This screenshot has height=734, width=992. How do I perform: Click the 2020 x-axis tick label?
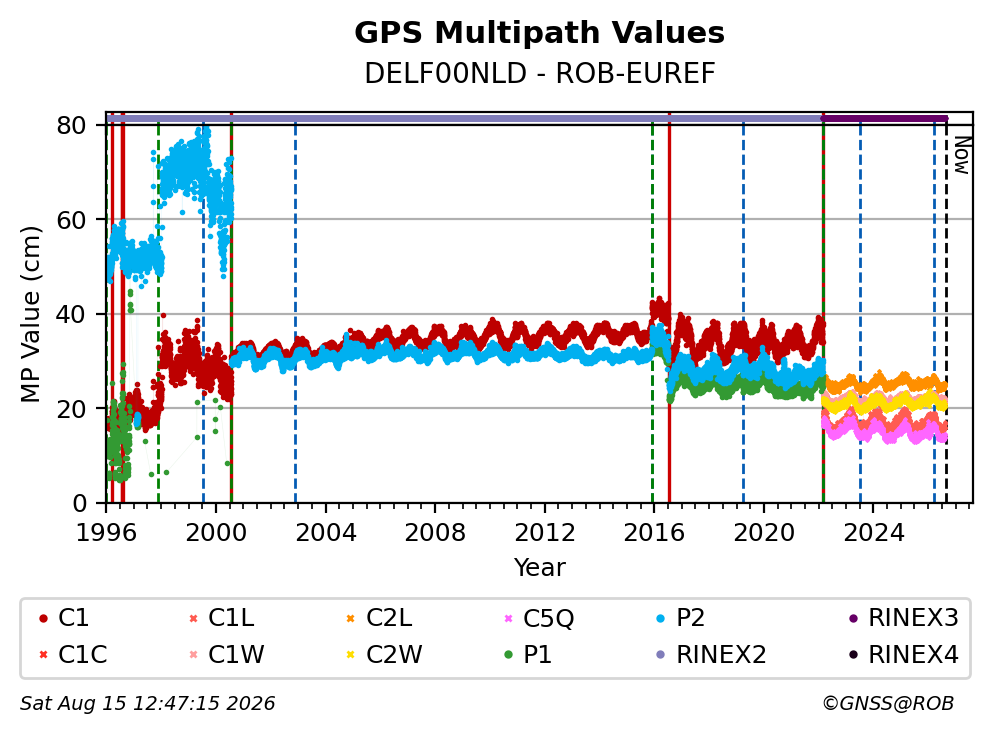tap(764, 533)
